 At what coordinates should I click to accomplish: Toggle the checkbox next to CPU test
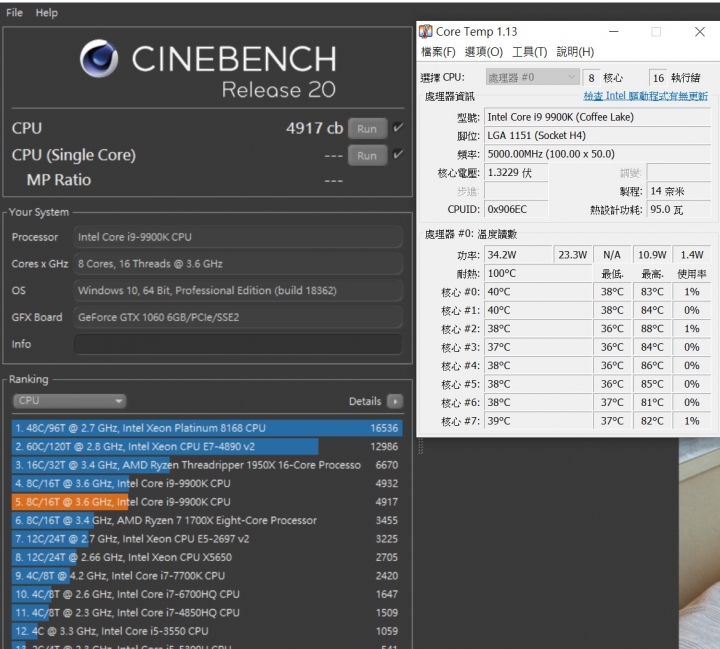click(x=398, y=128)
